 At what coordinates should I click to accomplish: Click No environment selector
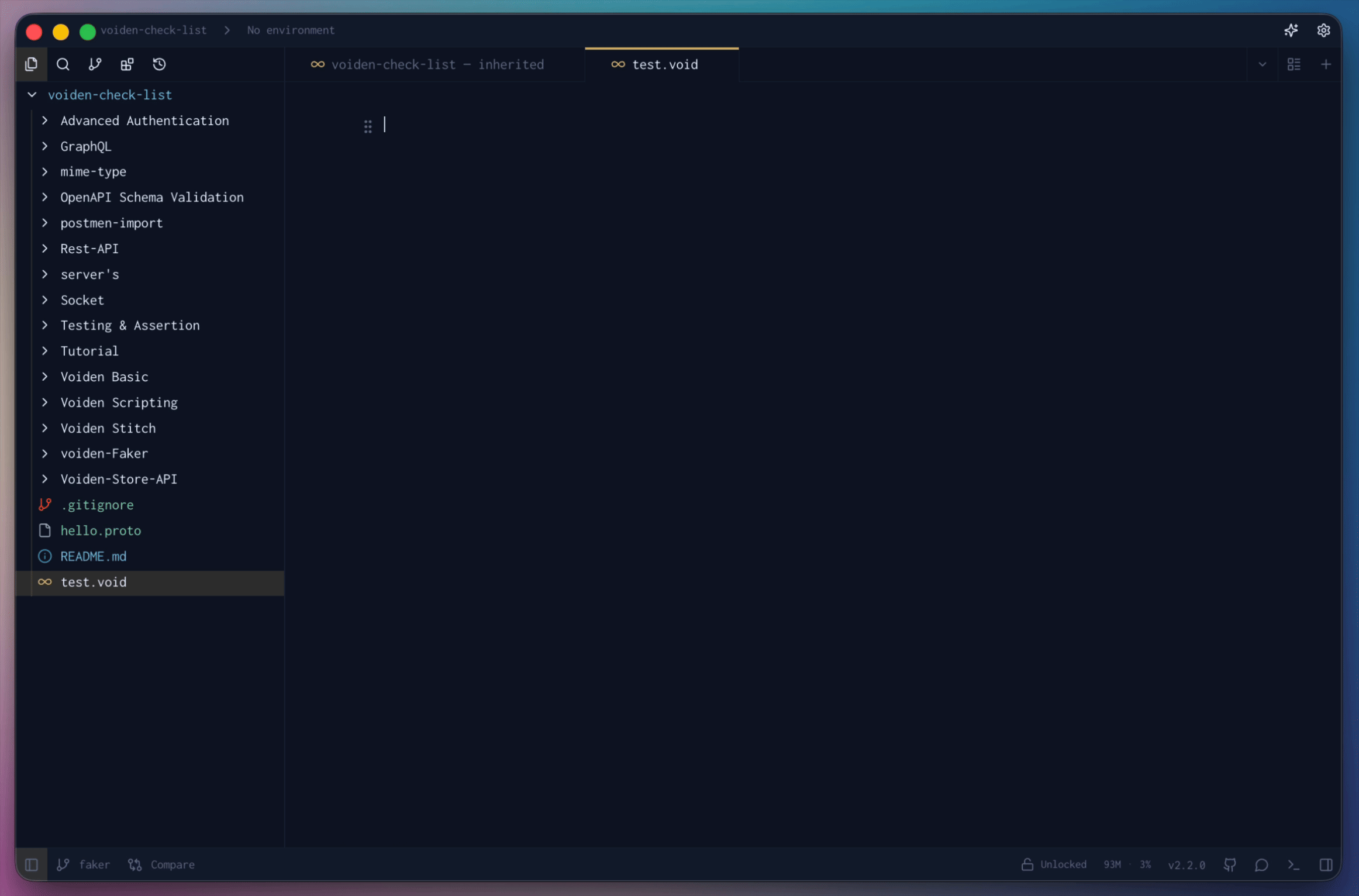pos(291,30)
